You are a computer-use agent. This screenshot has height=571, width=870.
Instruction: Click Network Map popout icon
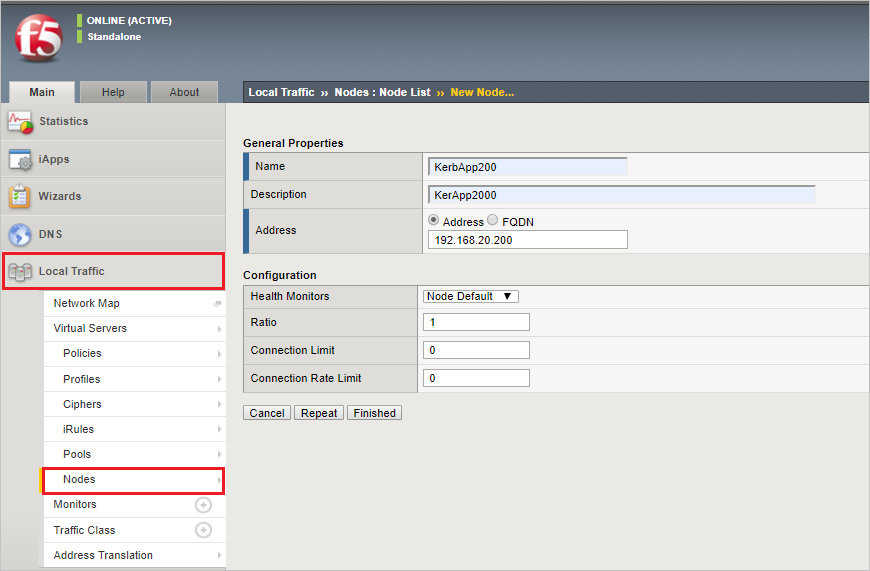click(218, 304)
